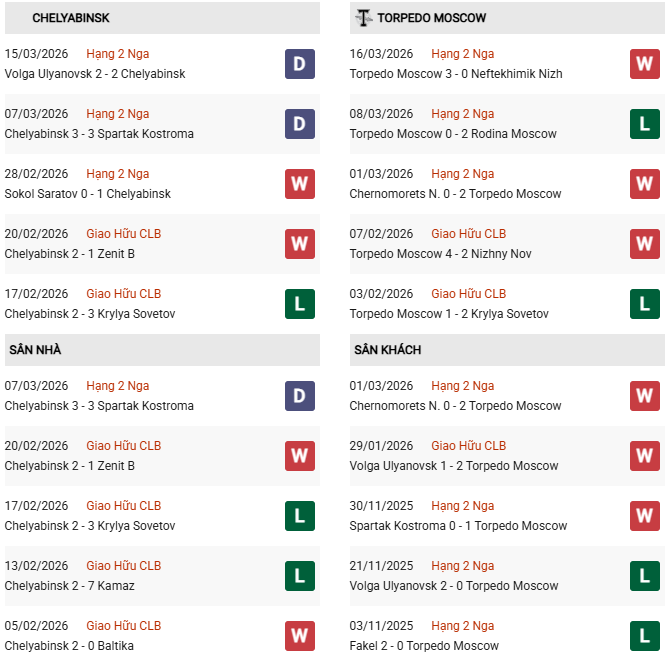Click the Hạng 2 Nga league link dated 15/03/2026
The width and height of the screenshot is (666, 660).
point(117,54)
